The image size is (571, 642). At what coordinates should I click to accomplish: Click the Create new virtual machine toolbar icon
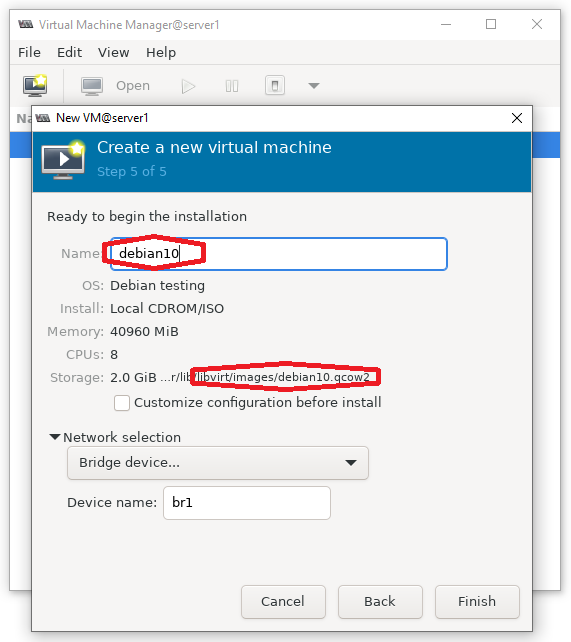[35, 86]
